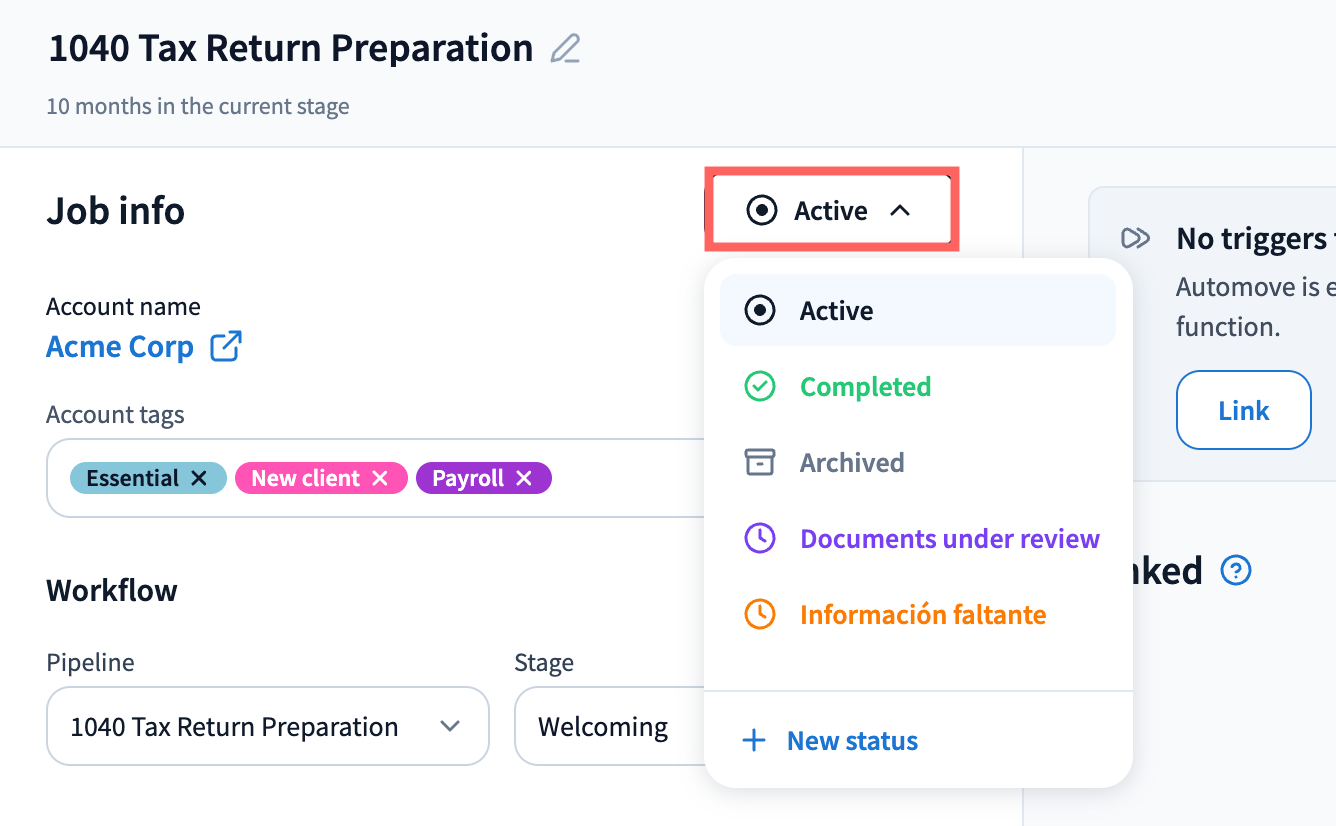Click the orange clock icon for Información faltante
This screenshot has height=826, width=1336.
[x=760, y=614]
